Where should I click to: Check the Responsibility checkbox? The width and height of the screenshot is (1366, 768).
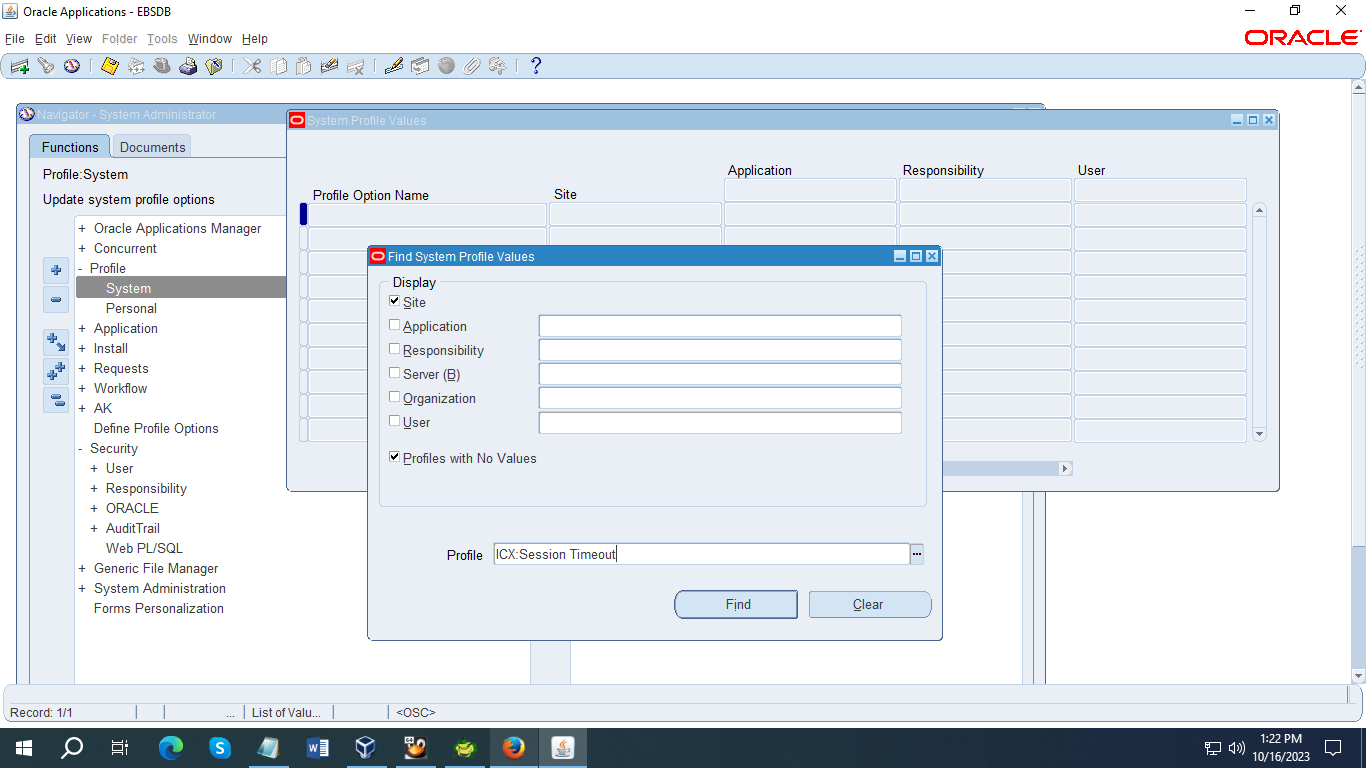pyautogui.click(x=395, y=349)
